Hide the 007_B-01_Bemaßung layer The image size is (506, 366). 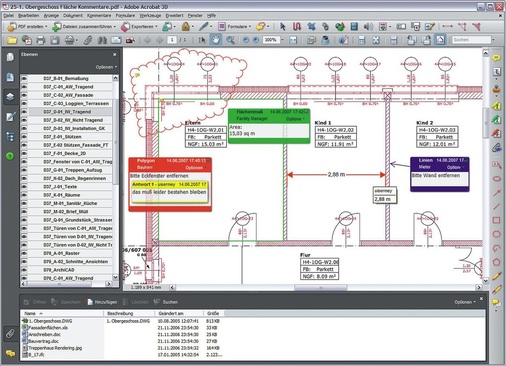24,78
